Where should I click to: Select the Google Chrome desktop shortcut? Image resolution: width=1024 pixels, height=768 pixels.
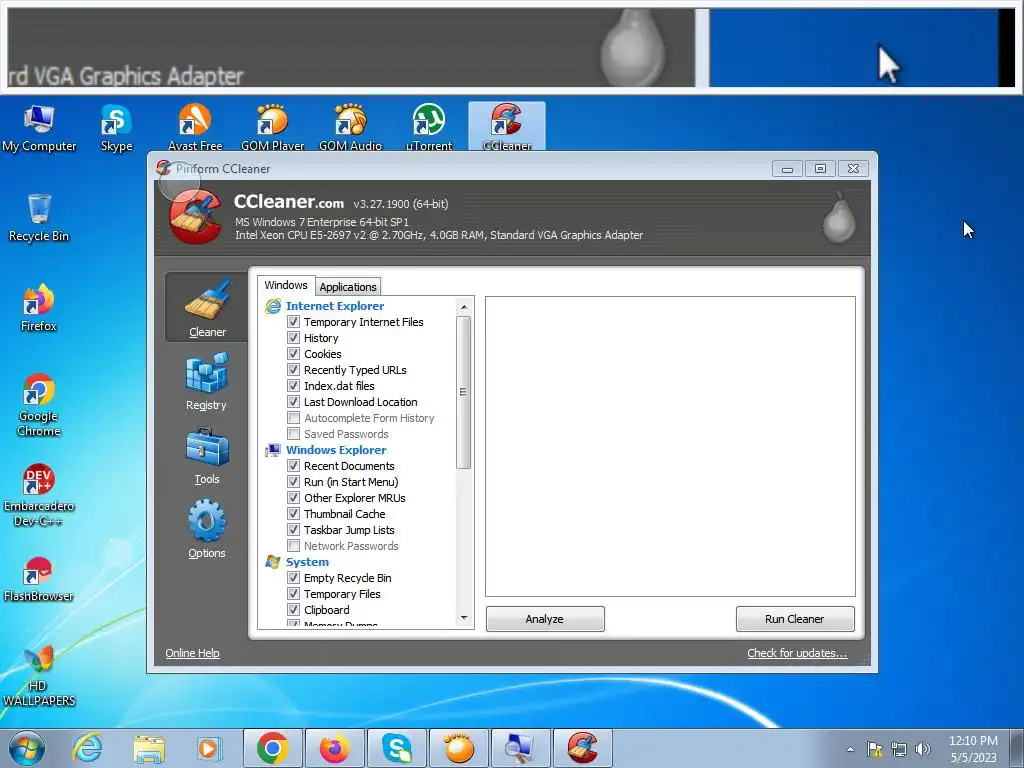tap(39, 405)
